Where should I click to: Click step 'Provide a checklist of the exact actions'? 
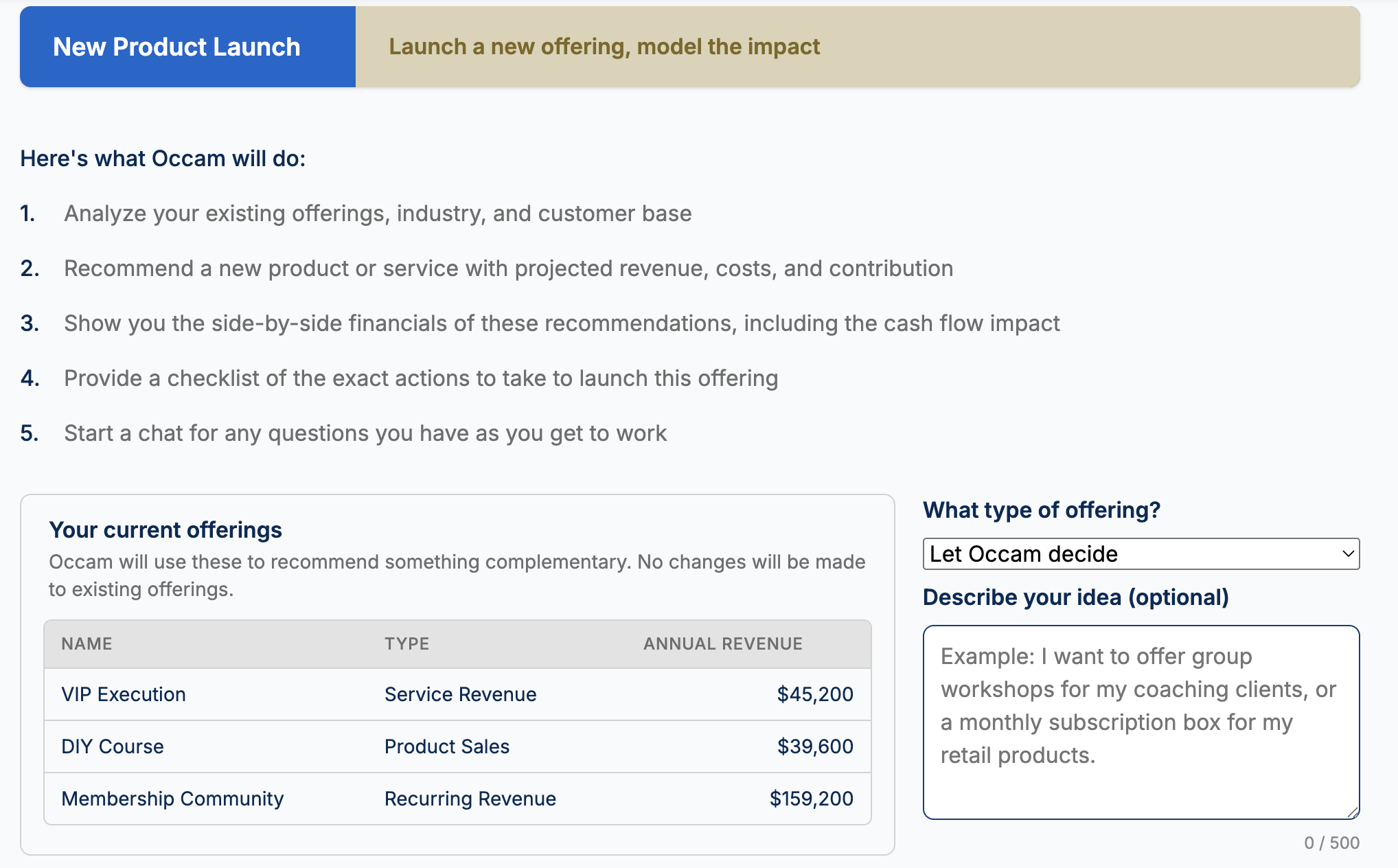click(421, 378)
